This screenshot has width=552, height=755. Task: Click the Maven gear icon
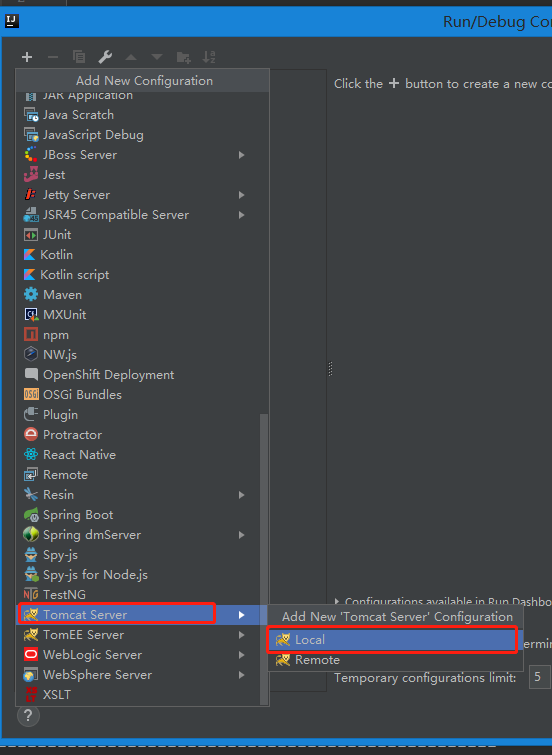31,295
